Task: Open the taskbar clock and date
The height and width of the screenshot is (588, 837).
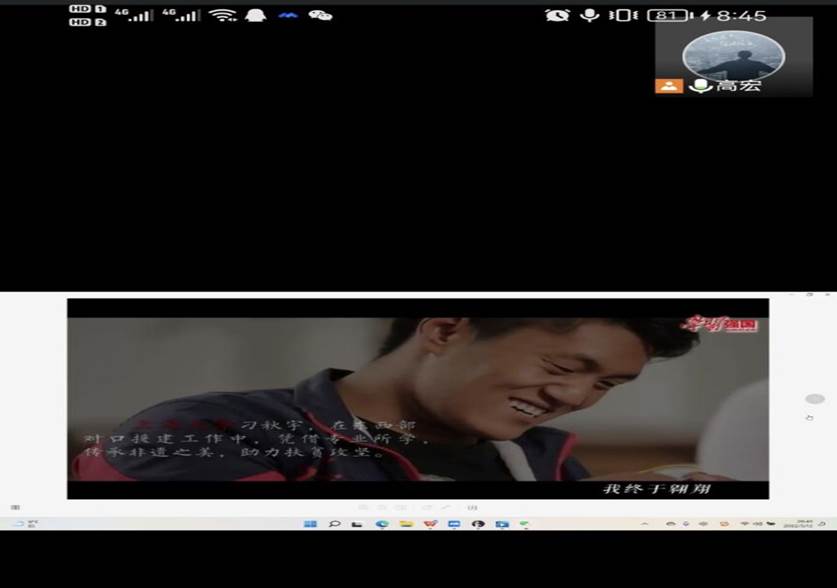Action: (x=797, y=524)
